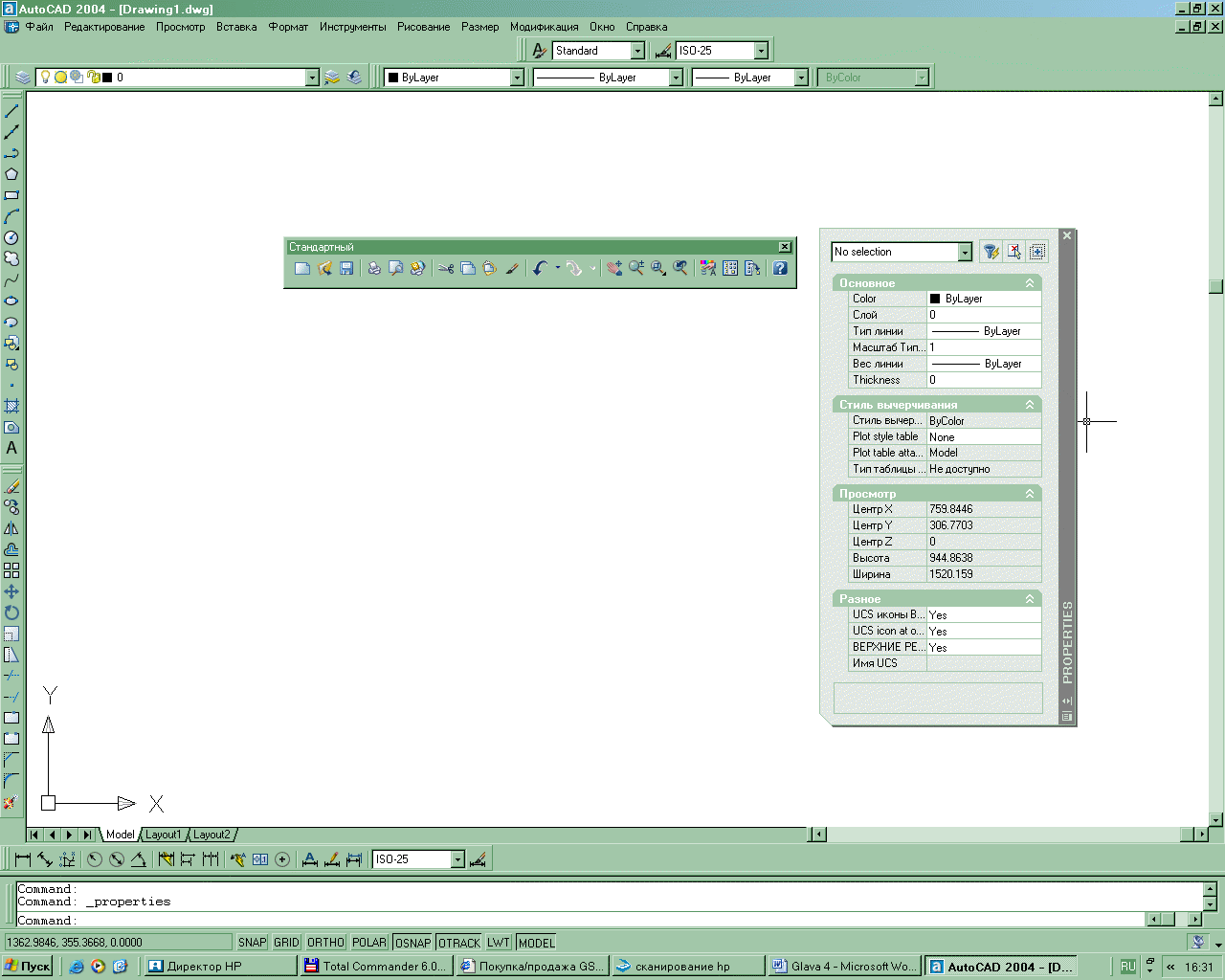The width and height of the screenshot is (1225, 980).
Task: Select the Move tool in Modify toolbar
Action: click(11, 591)
